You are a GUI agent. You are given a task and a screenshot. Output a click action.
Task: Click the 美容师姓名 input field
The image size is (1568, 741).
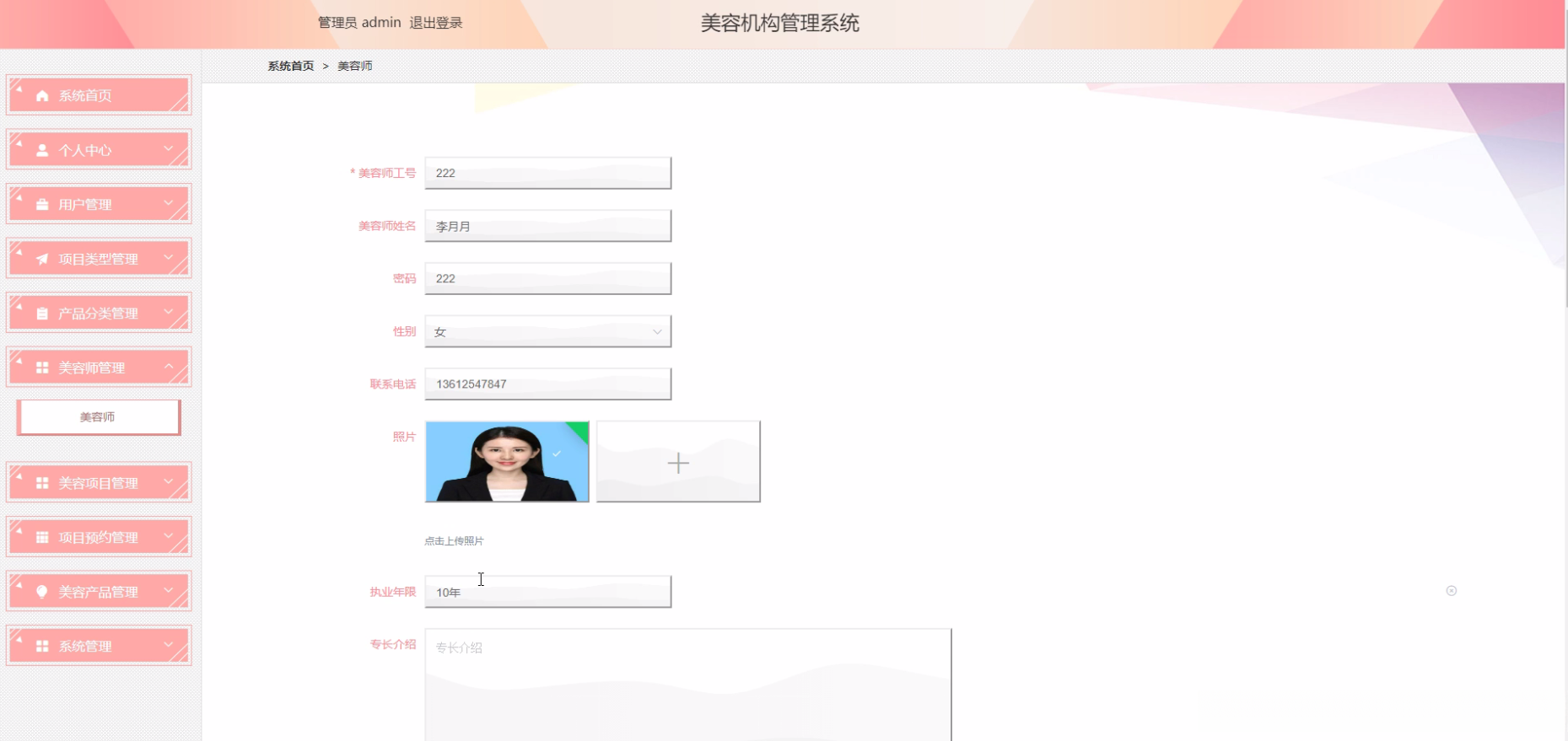pos(548,226)
